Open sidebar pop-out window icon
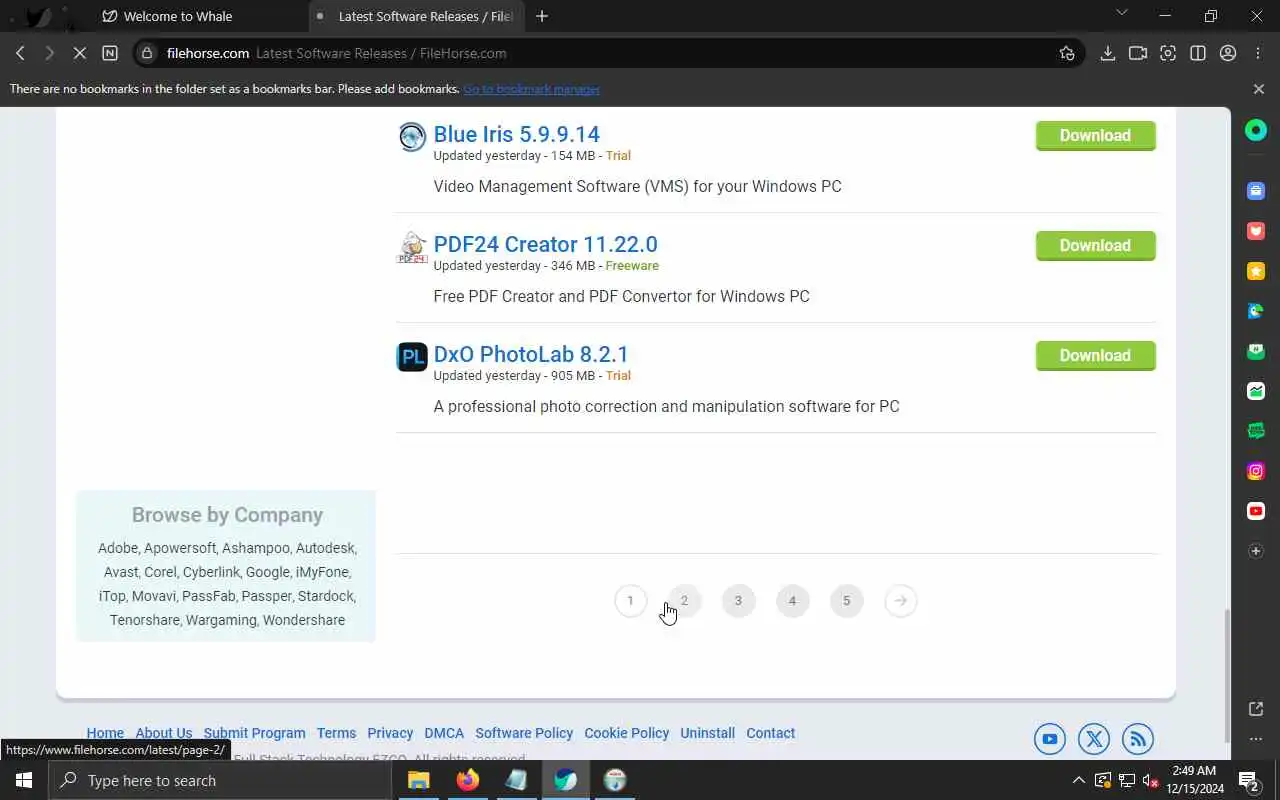Image resolution: width=1280 pixels, height=800 pixels. [1256, 709]
